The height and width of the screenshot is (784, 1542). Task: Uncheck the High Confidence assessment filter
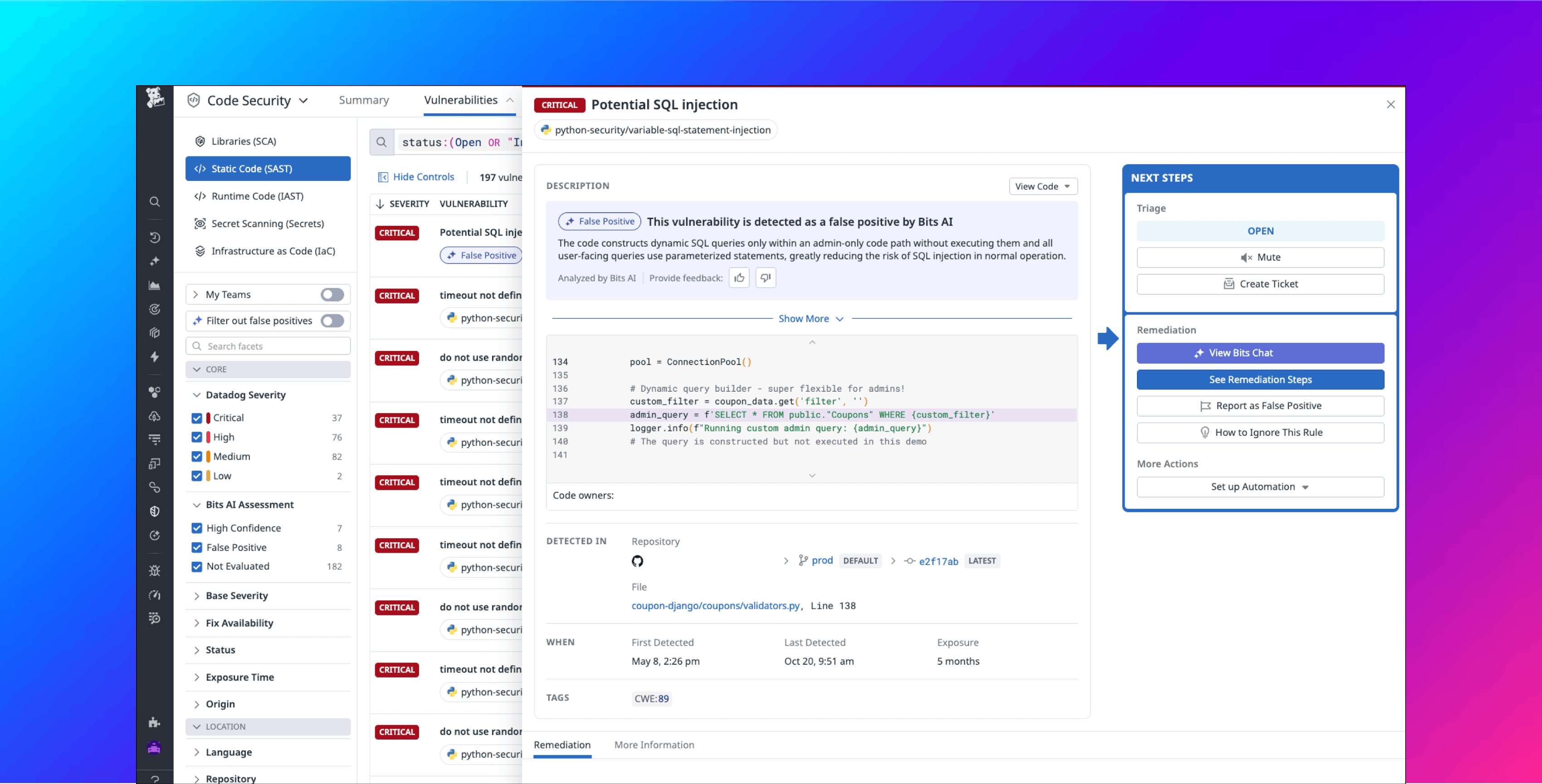click(x=198, y=527)
